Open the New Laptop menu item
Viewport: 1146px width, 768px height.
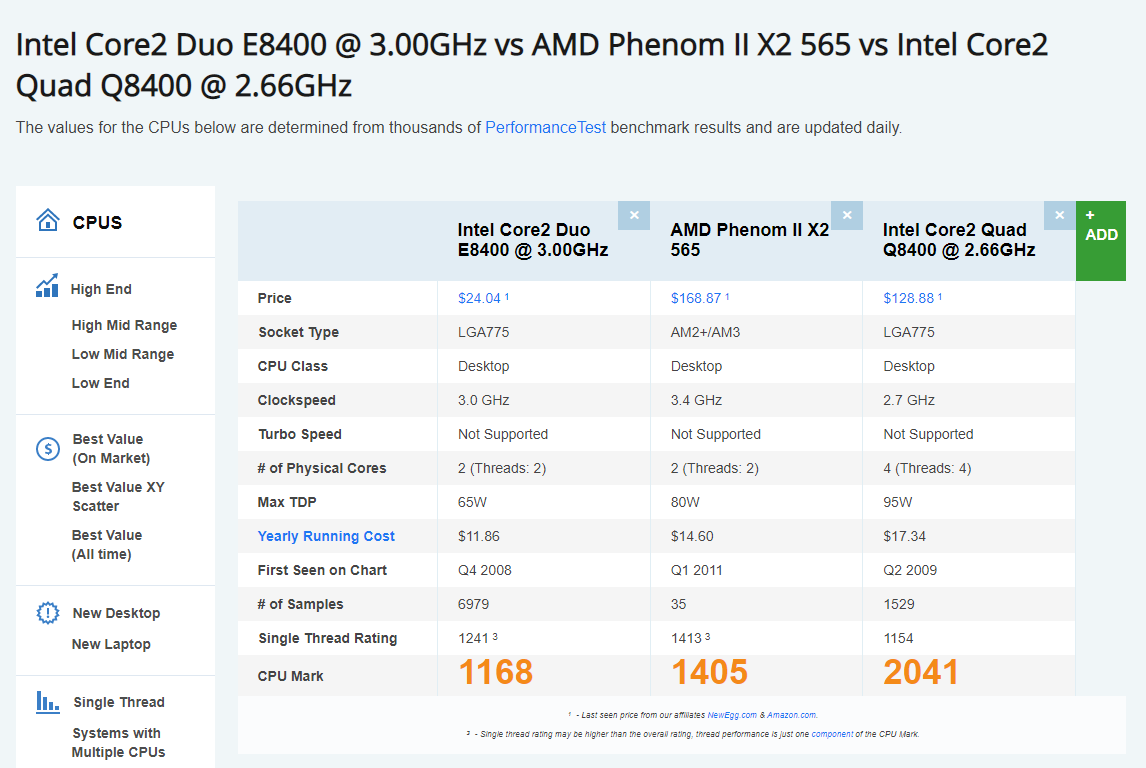(111, 645)
